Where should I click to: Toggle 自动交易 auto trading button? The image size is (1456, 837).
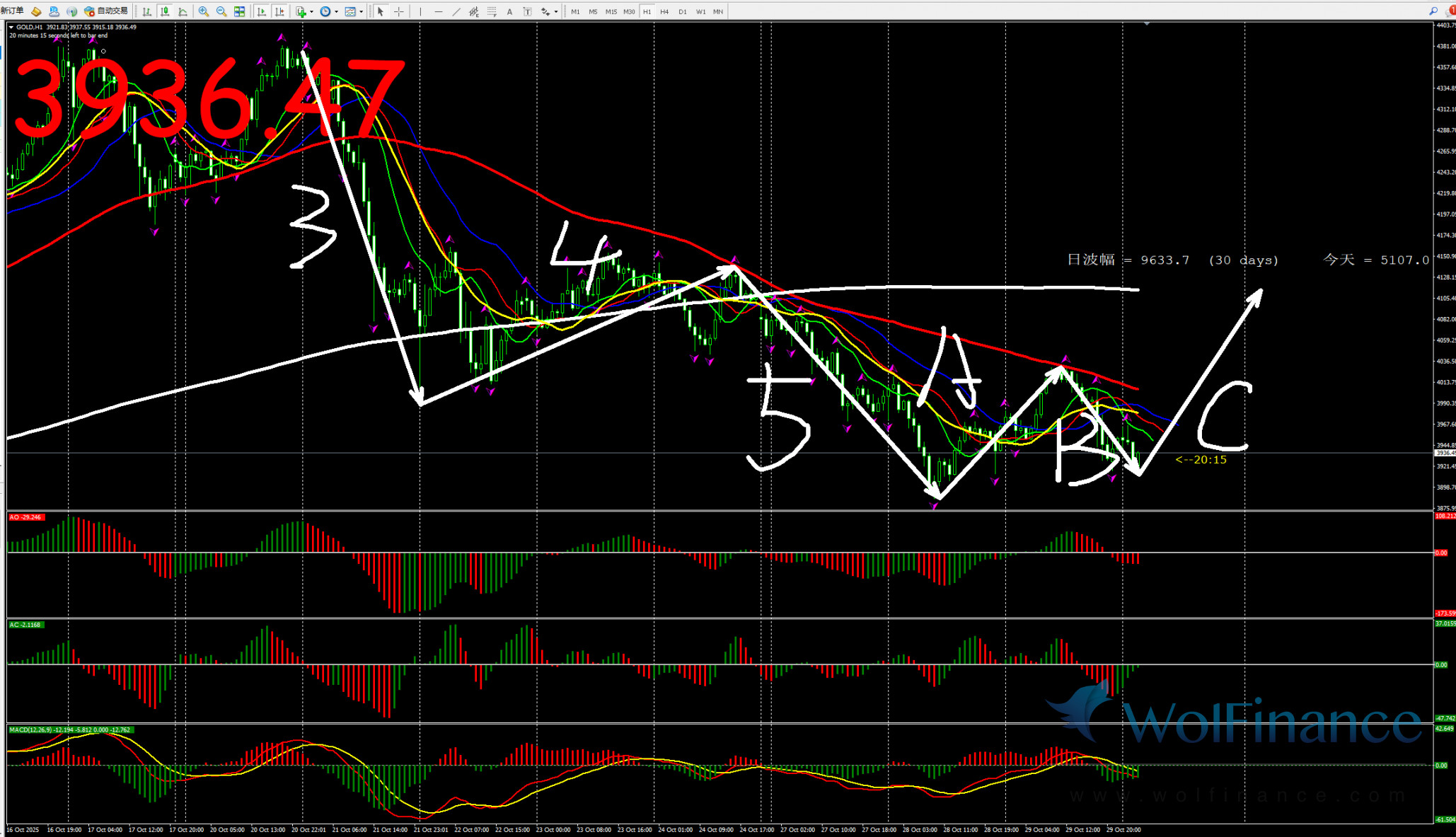pyautogui.click(x=106, y=11)
